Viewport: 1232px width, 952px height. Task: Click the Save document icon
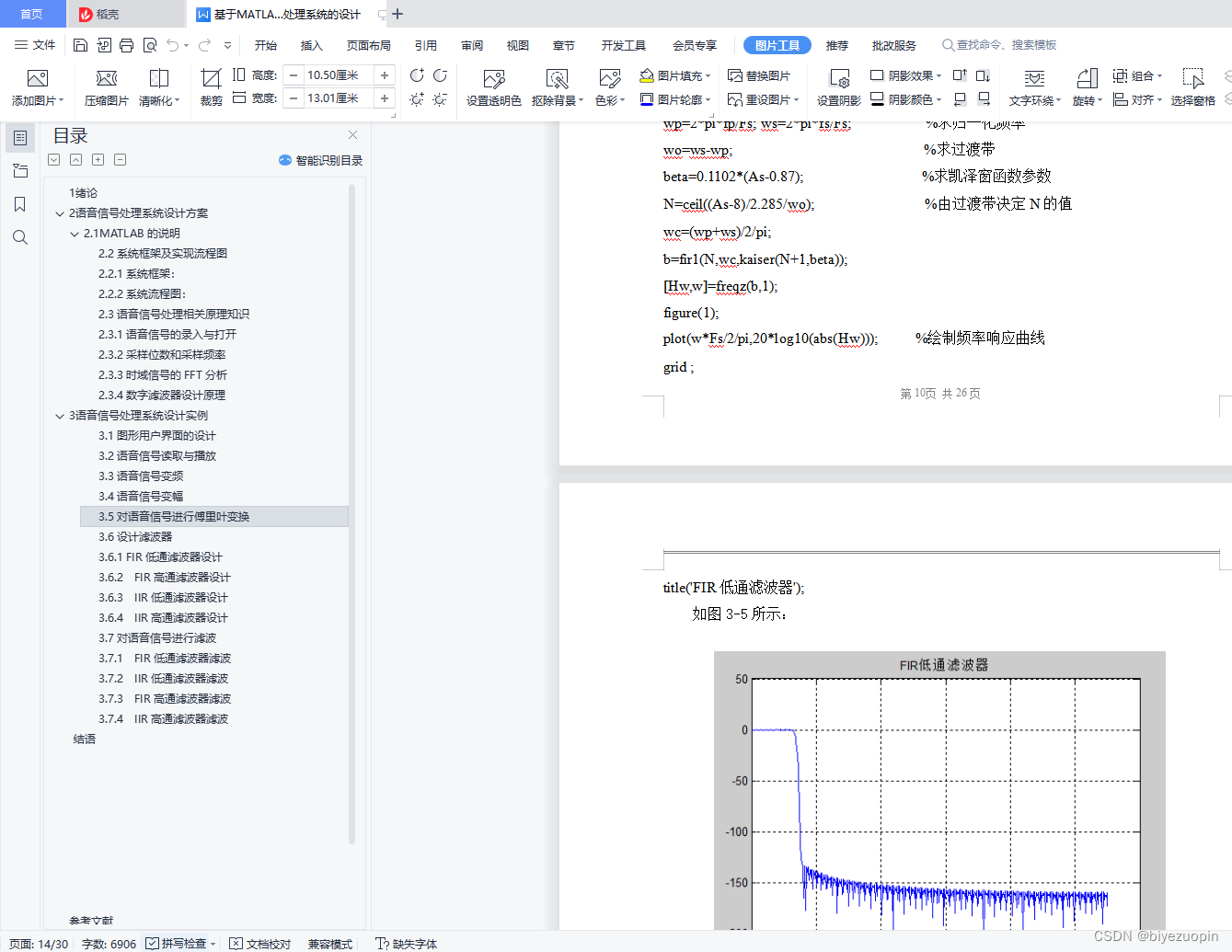pyautogui.click(x=80, y=45)
